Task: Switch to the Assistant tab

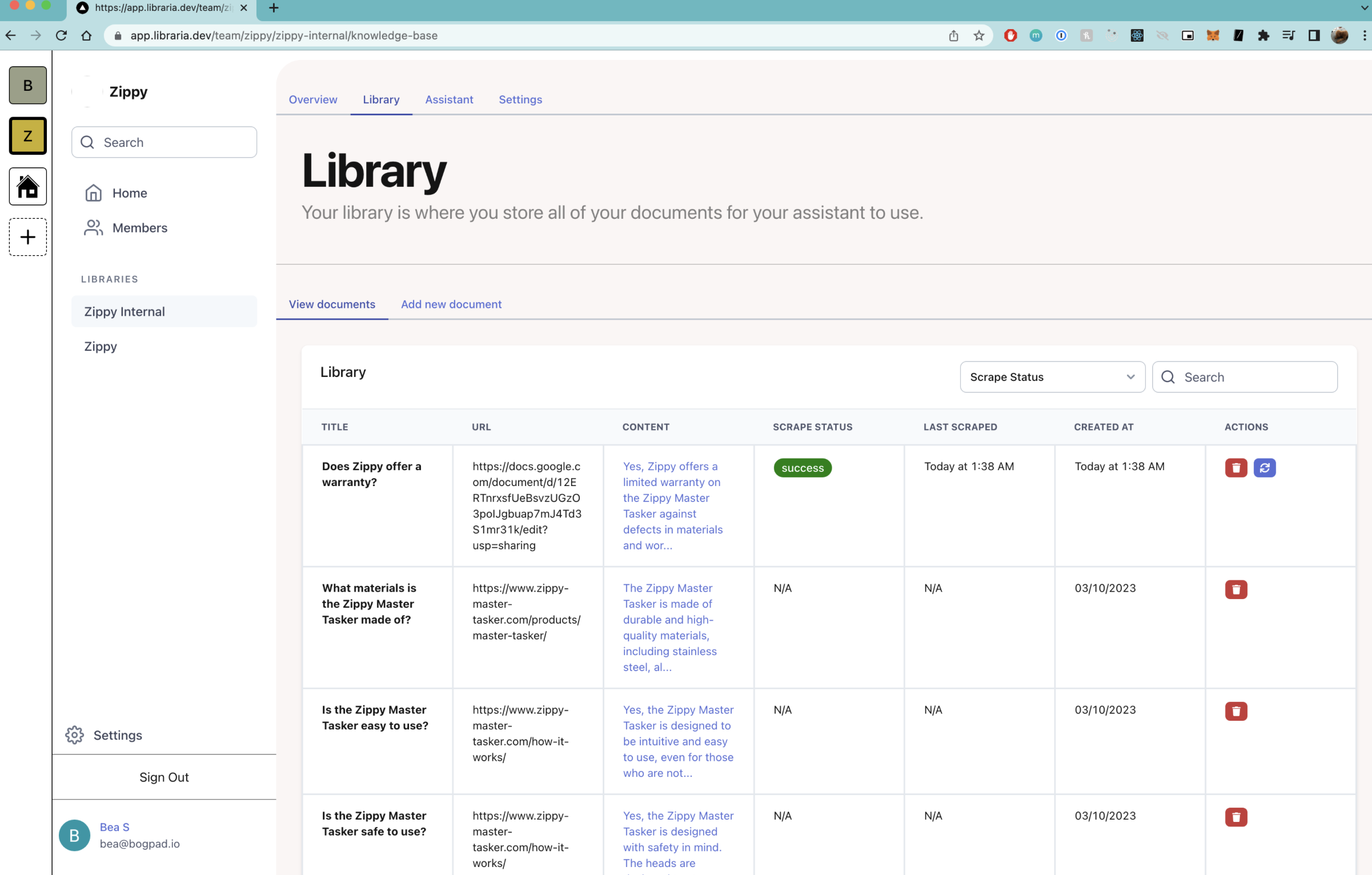Action: point(449,99)
